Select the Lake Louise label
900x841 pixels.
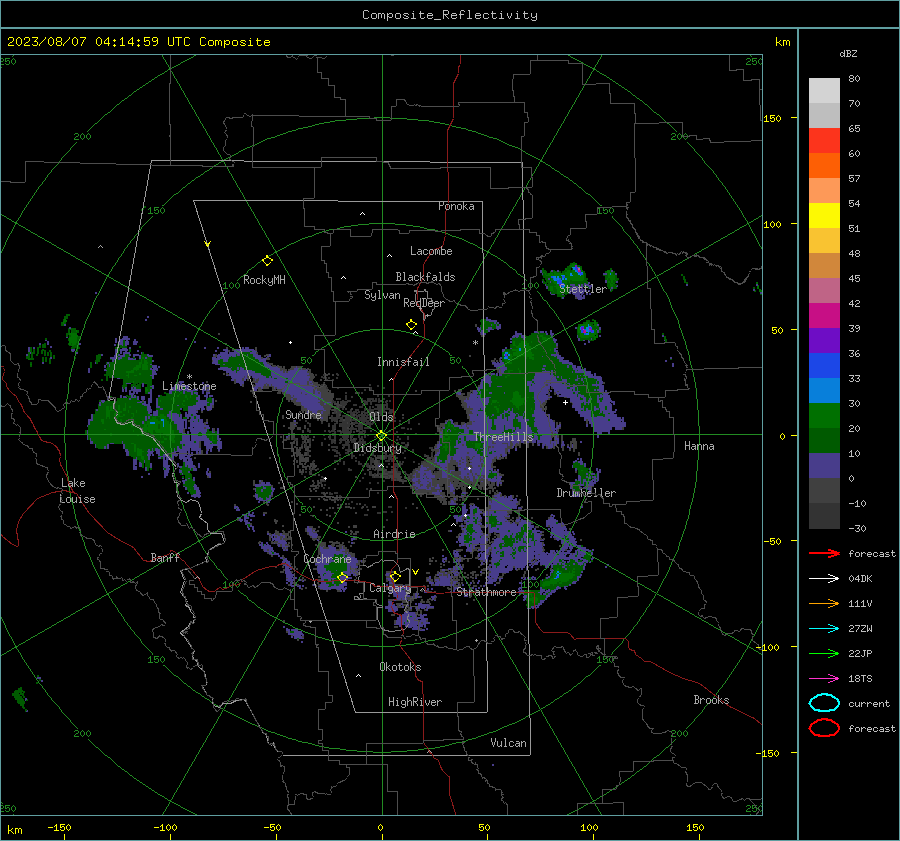tap(77, 491)
